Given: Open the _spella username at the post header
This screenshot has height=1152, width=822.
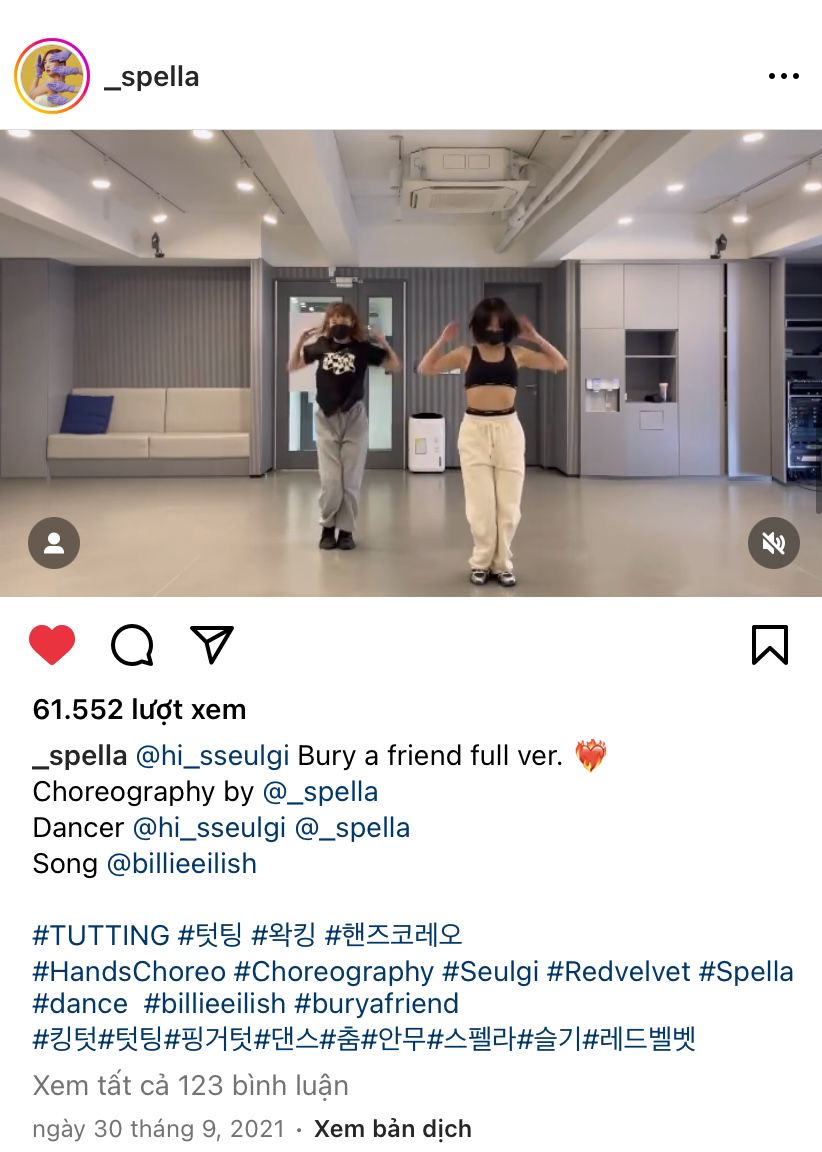Looking at the screenshot, I should 151,76.
